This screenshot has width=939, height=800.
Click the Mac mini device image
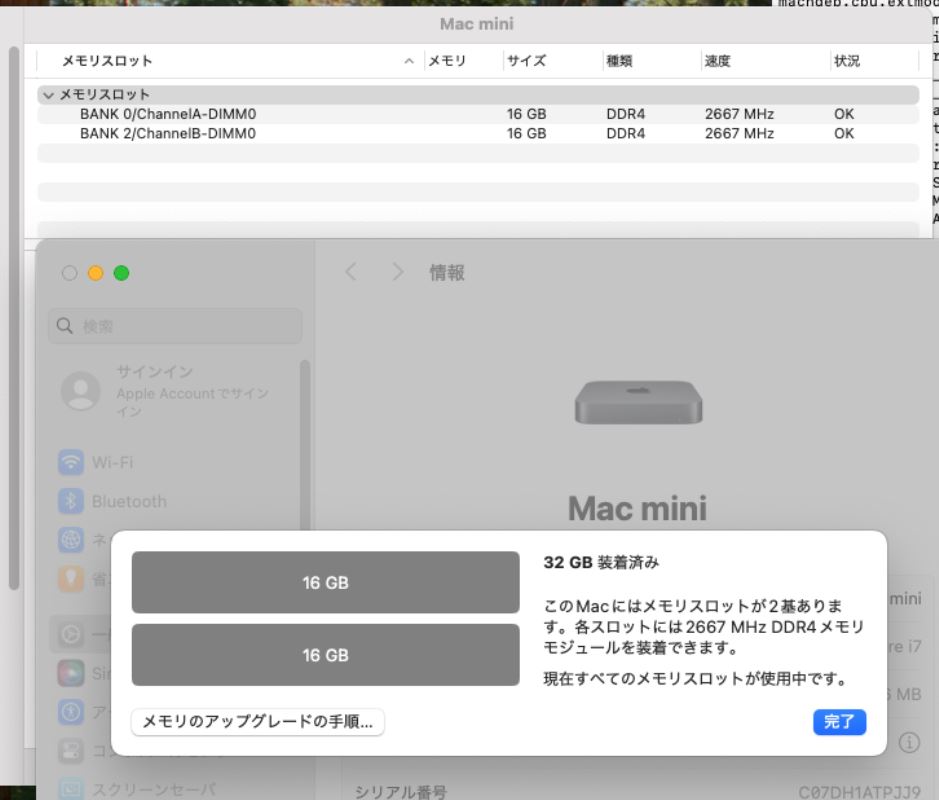638,402
